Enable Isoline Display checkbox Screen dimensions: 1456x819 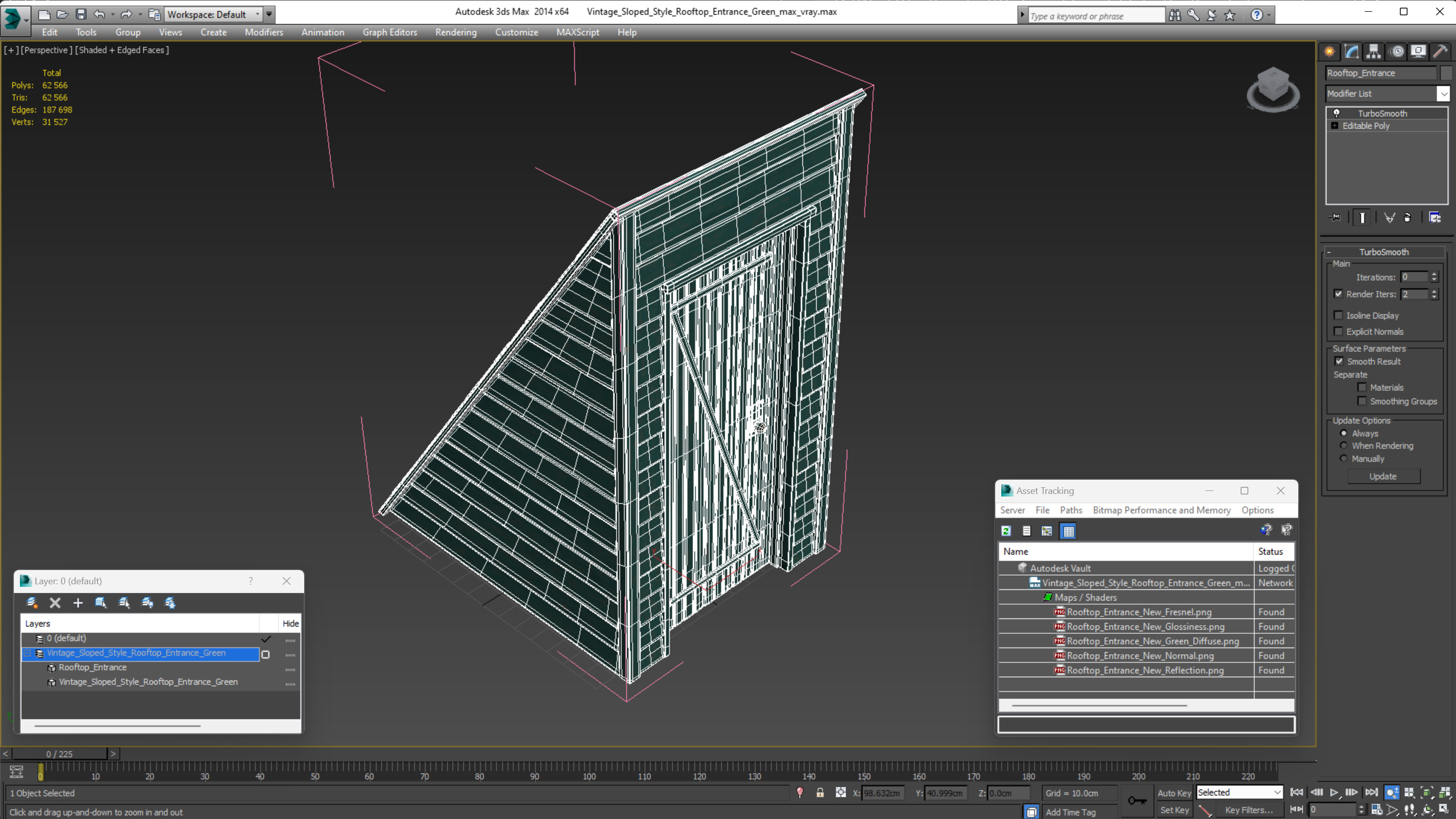click(x=1338, y=315)
